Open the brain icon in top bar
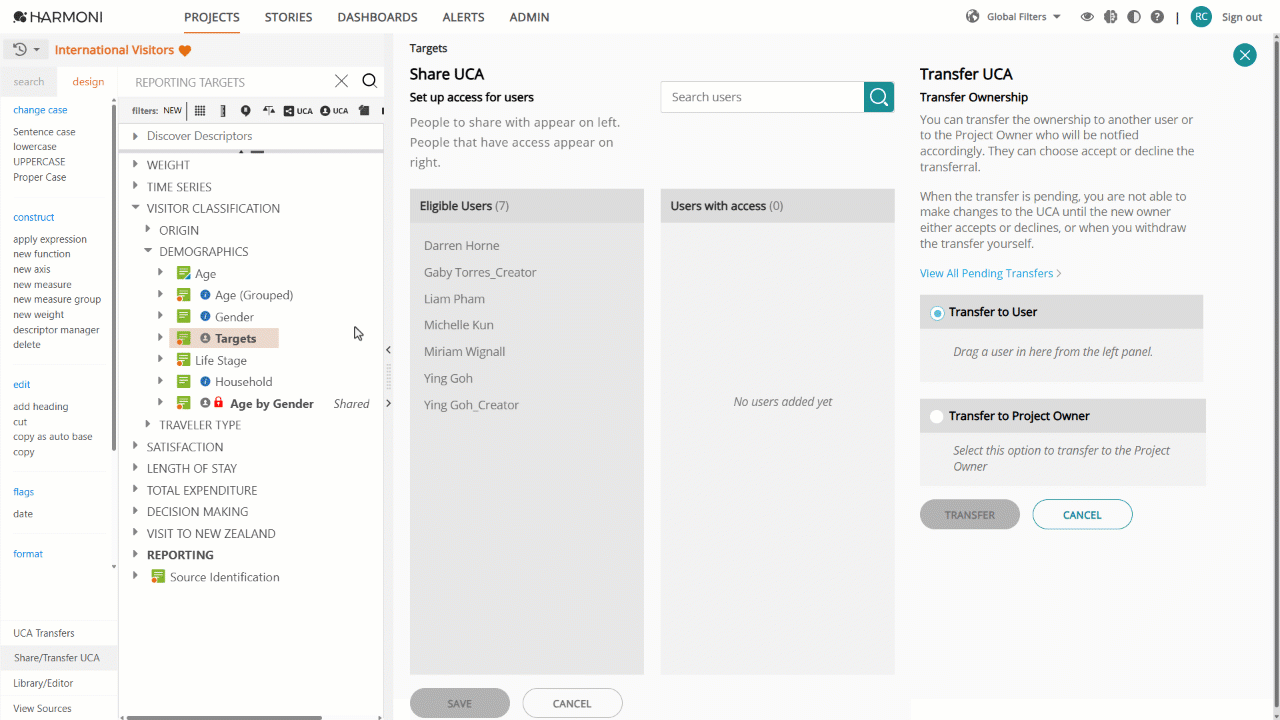The width and height of the screenshot is (1280, 720). point(1110,17)
